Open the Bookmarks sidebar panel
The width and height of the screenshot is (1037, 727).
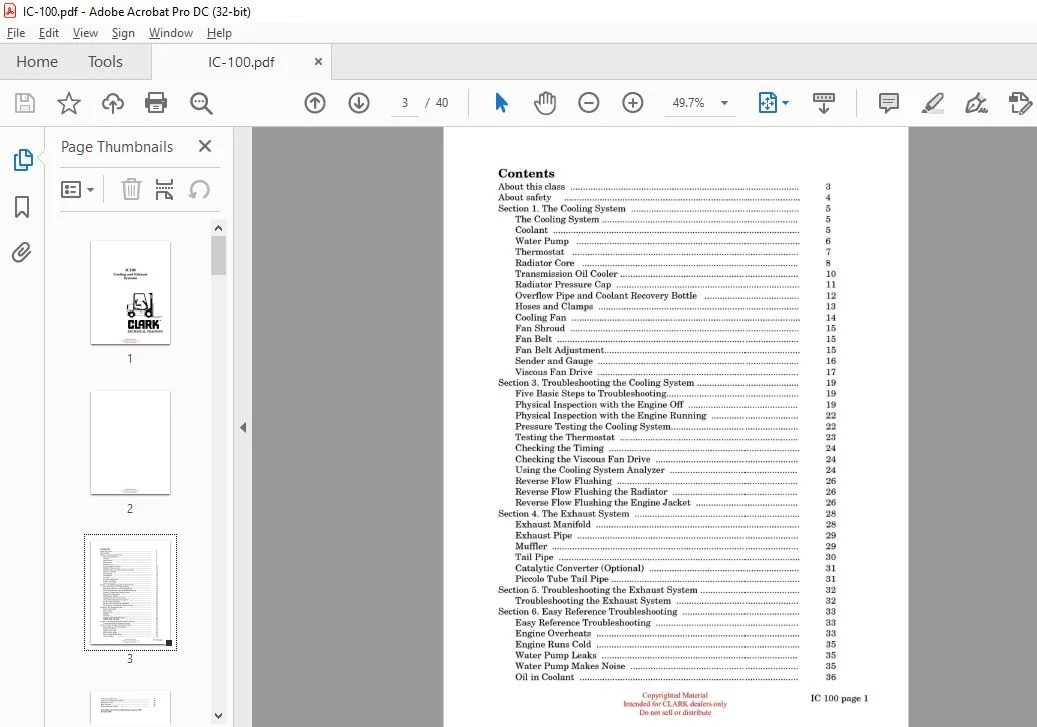pos(22,206)
